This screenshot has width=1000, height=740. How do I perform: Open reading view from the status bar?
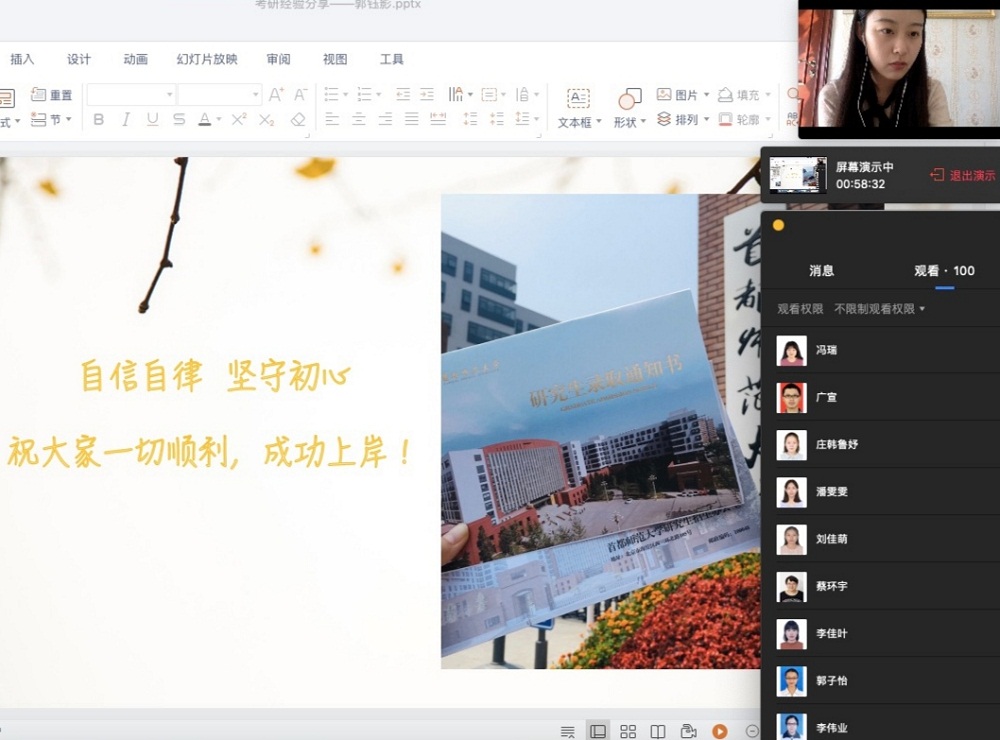(658, 731)
